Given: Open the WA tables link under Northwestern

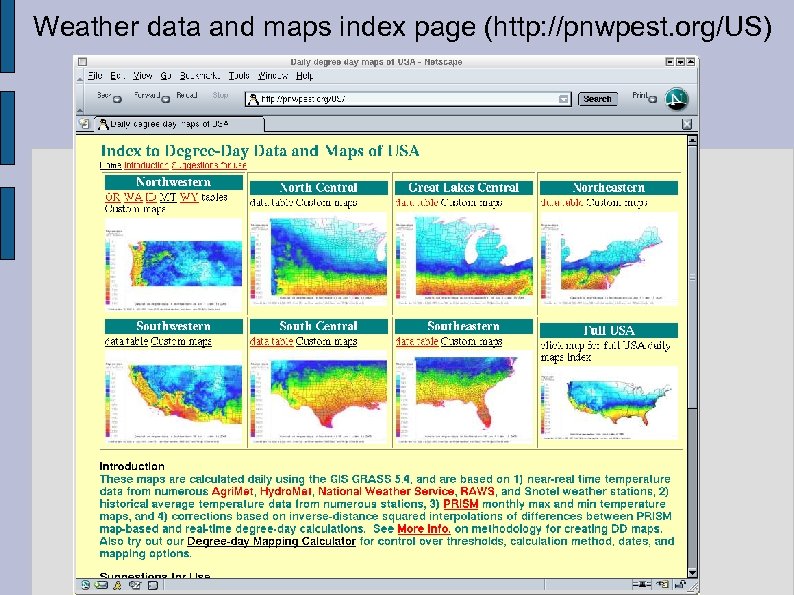Looking at the screenshot, I should (x=133, y=197).
